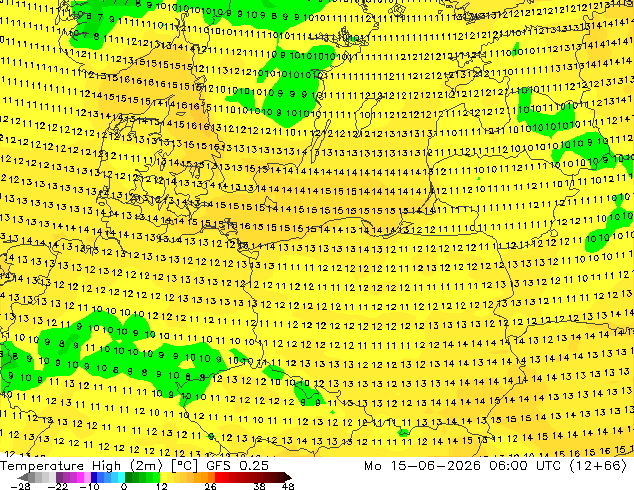Click the '-28' legend label
The height and width of the screenshot is (490, 634).
tap(21, 486)
